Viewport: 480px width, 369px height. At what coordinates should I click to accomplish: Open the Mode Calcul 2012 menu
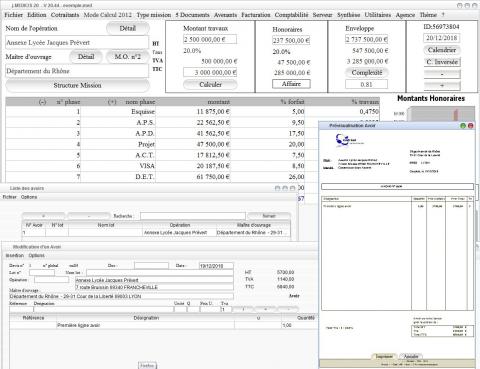(108, 15)
